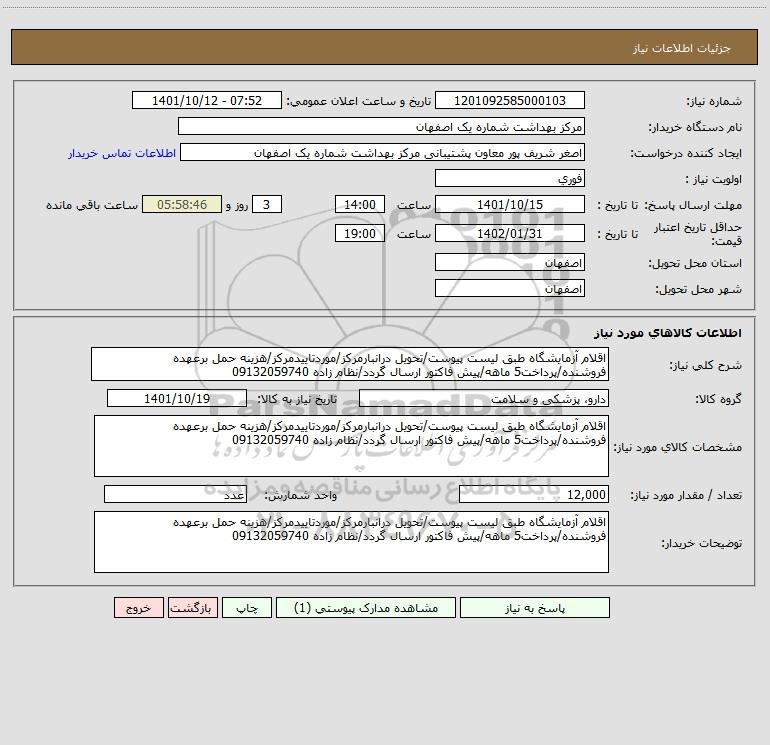The width and height of the screenshot is (770, 745).
Task: Click delivery city field اصفهان
Action: coord(510,288)
